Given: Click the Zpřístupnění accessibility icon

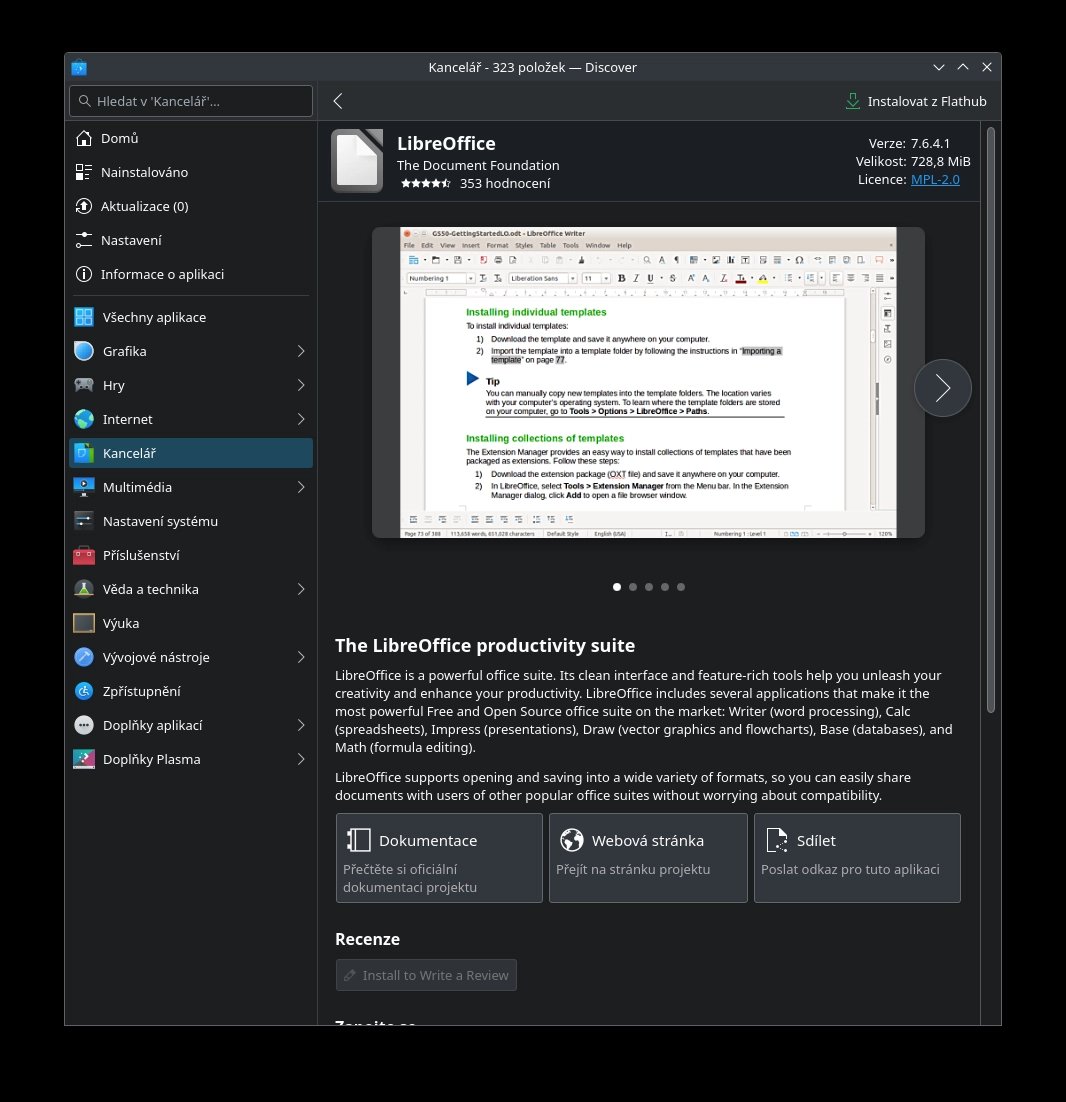Looking at the screenshot, I should pos(84,691).
